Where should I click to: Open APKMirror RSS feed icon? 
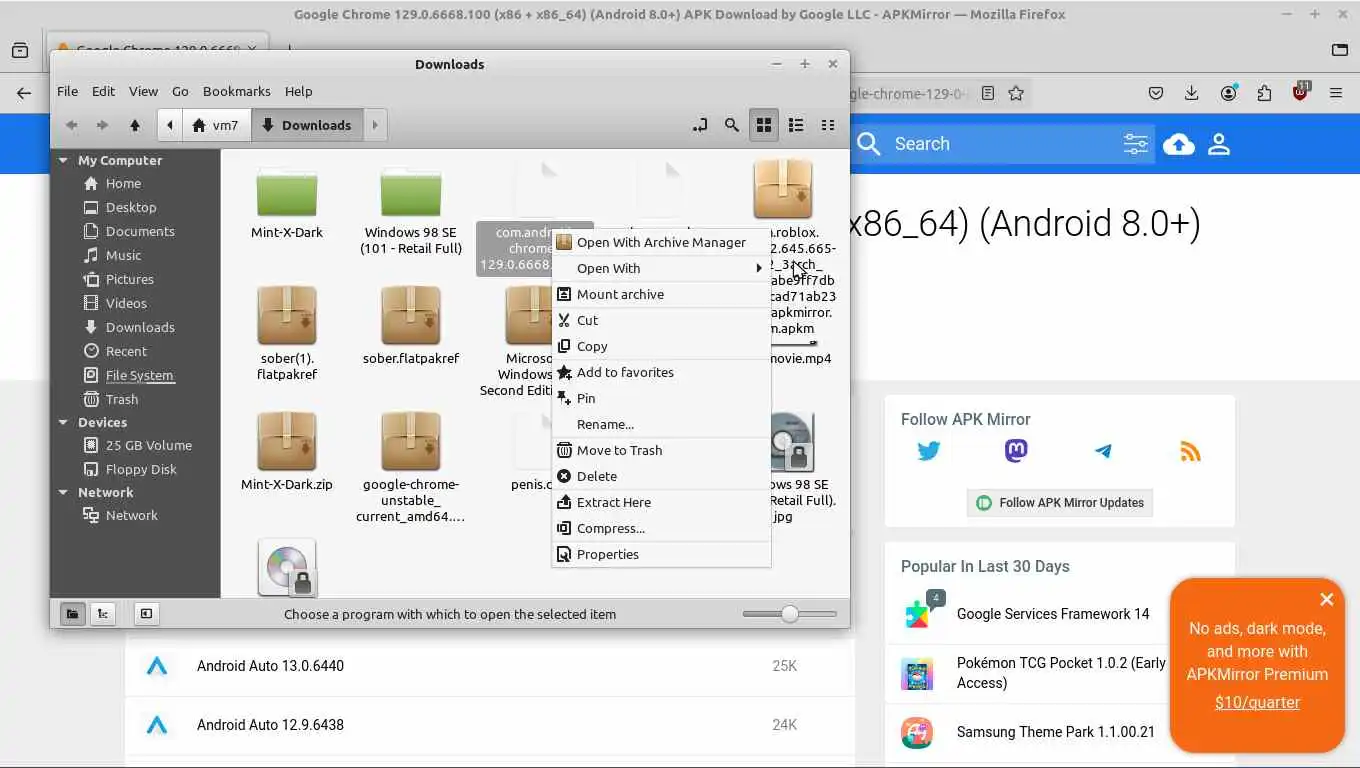click(x=1190, y=451)
